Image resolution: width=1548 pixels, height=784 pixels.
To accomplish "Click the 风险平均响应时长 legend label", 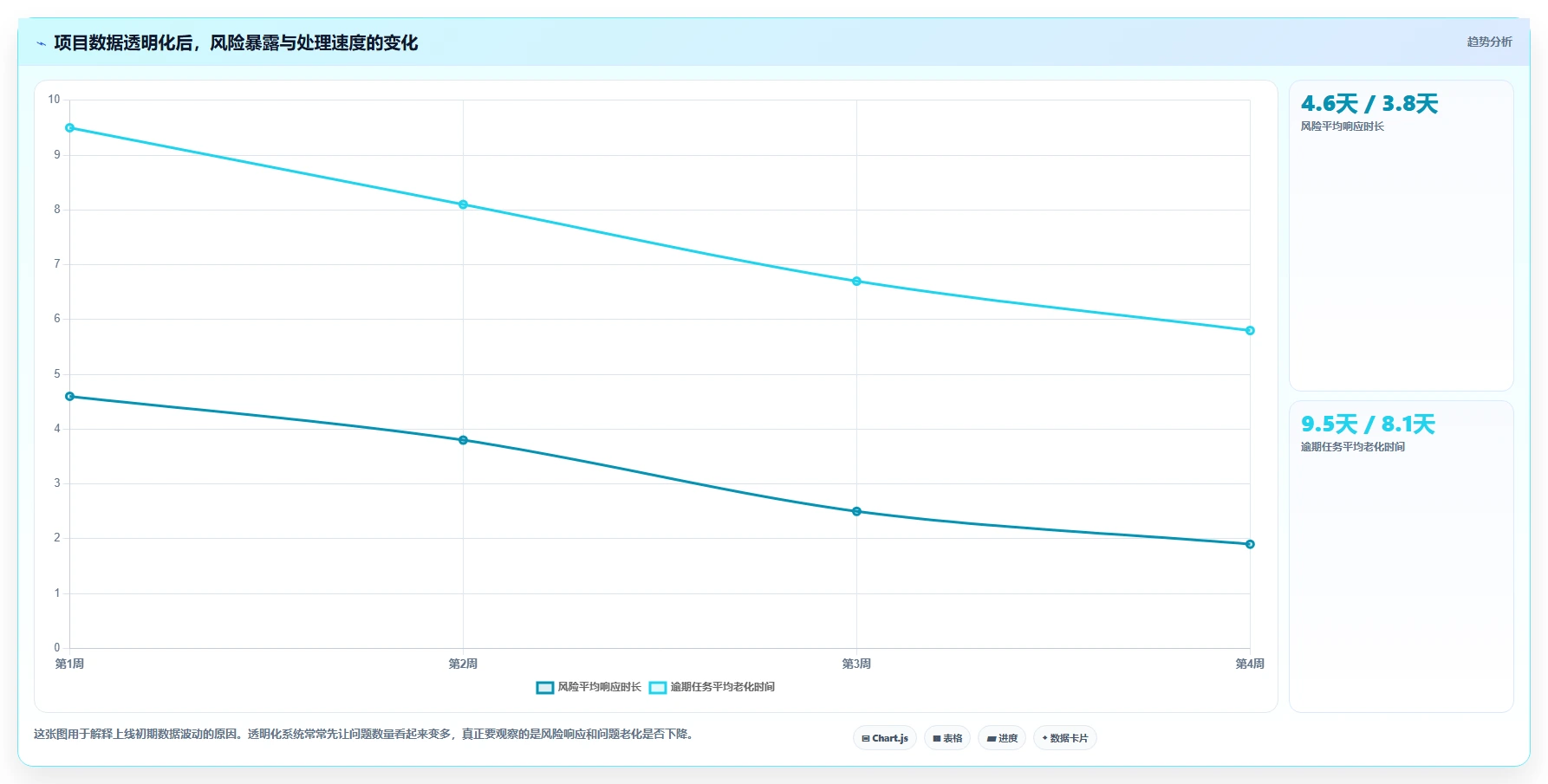I will [599, 687].
